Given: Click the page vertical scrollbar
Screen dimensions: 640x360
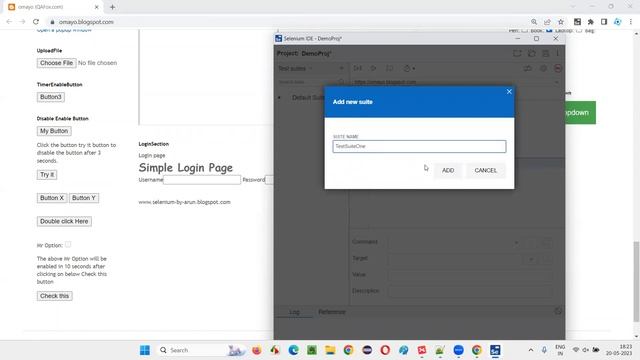Looking at the screenshot, I should 636,282.
